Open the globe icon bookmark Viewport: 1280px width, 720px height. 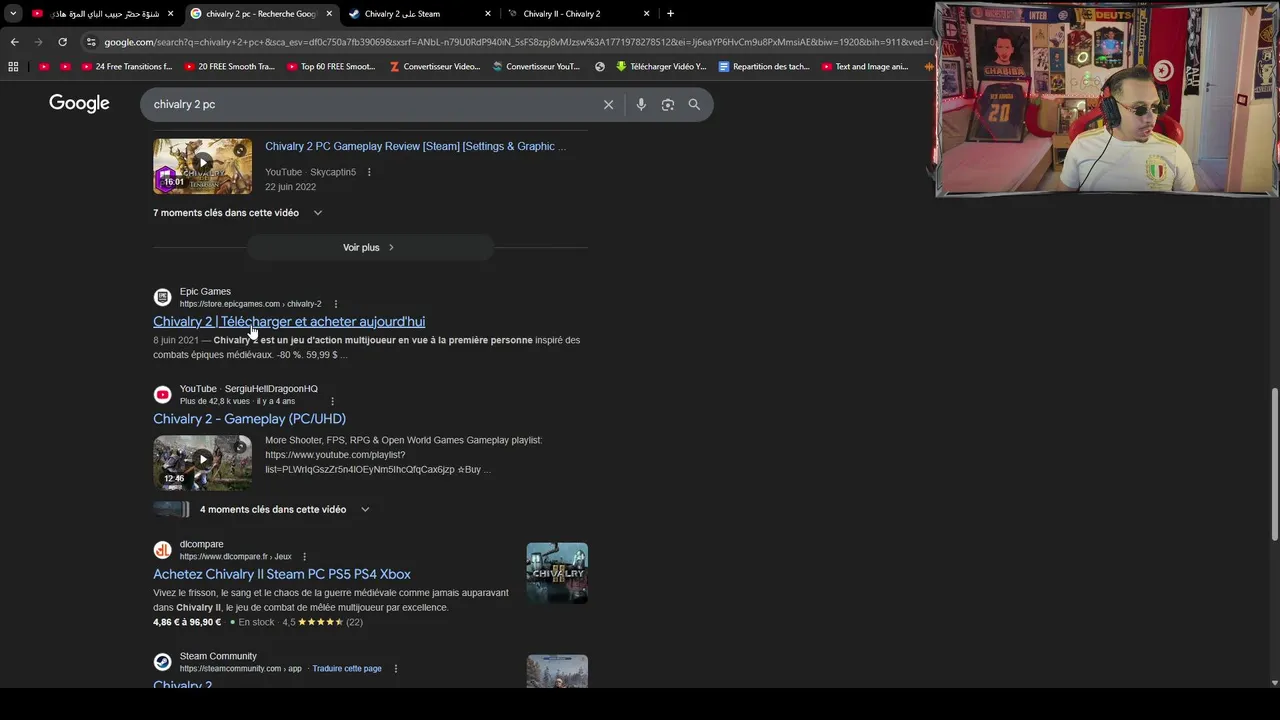600,67
